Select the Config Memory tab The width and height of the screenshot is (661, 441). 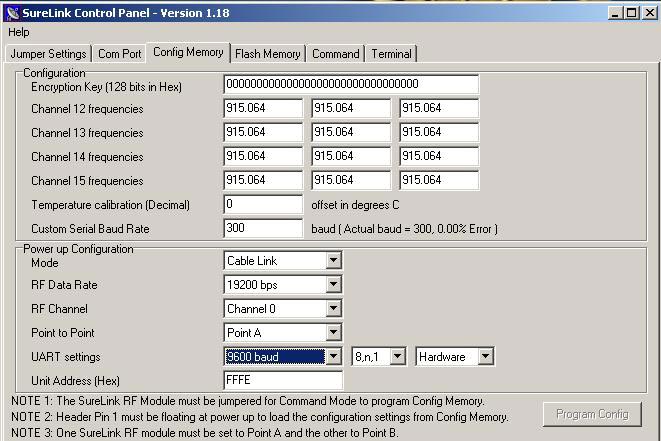pyautogui.click(x=188, y=52)
